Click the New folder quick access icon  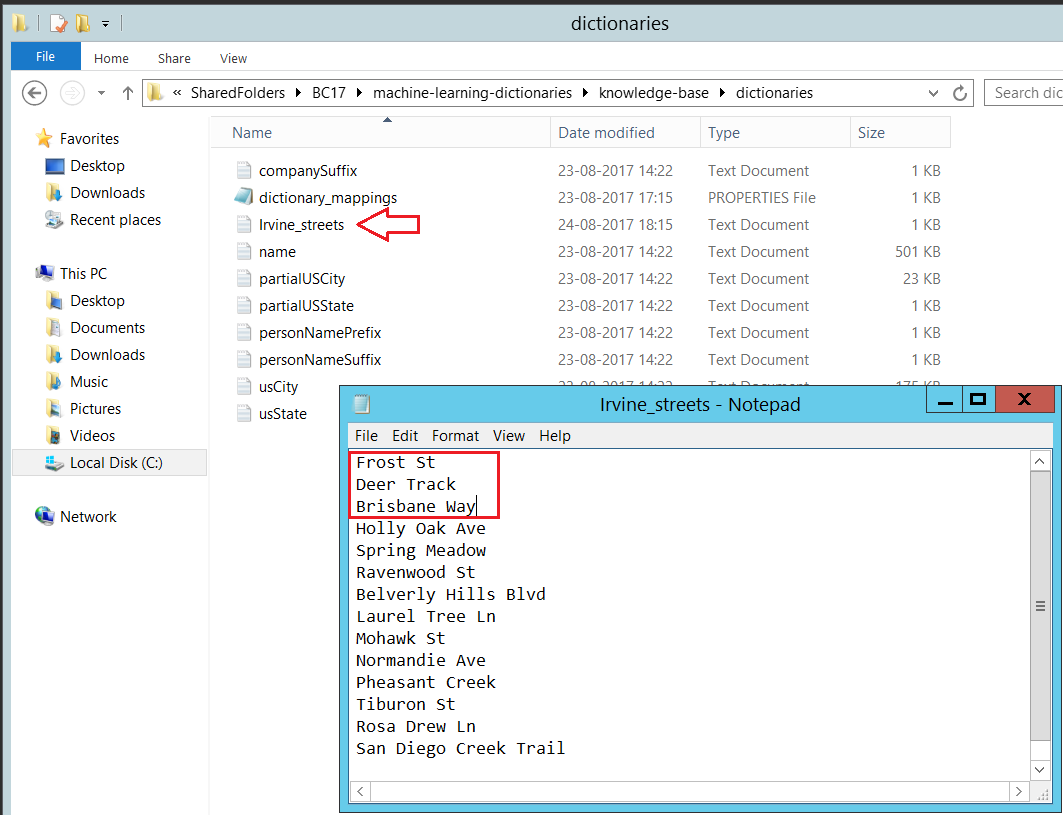[83, 24]
